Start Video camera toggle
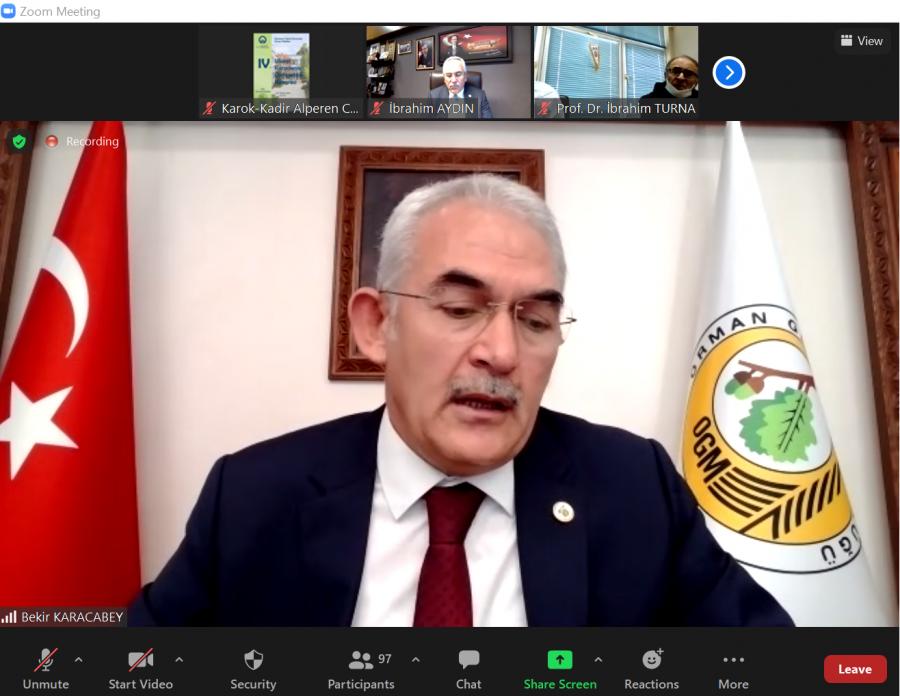The width and height of the screenshot is (900, 696). point(141,660)
